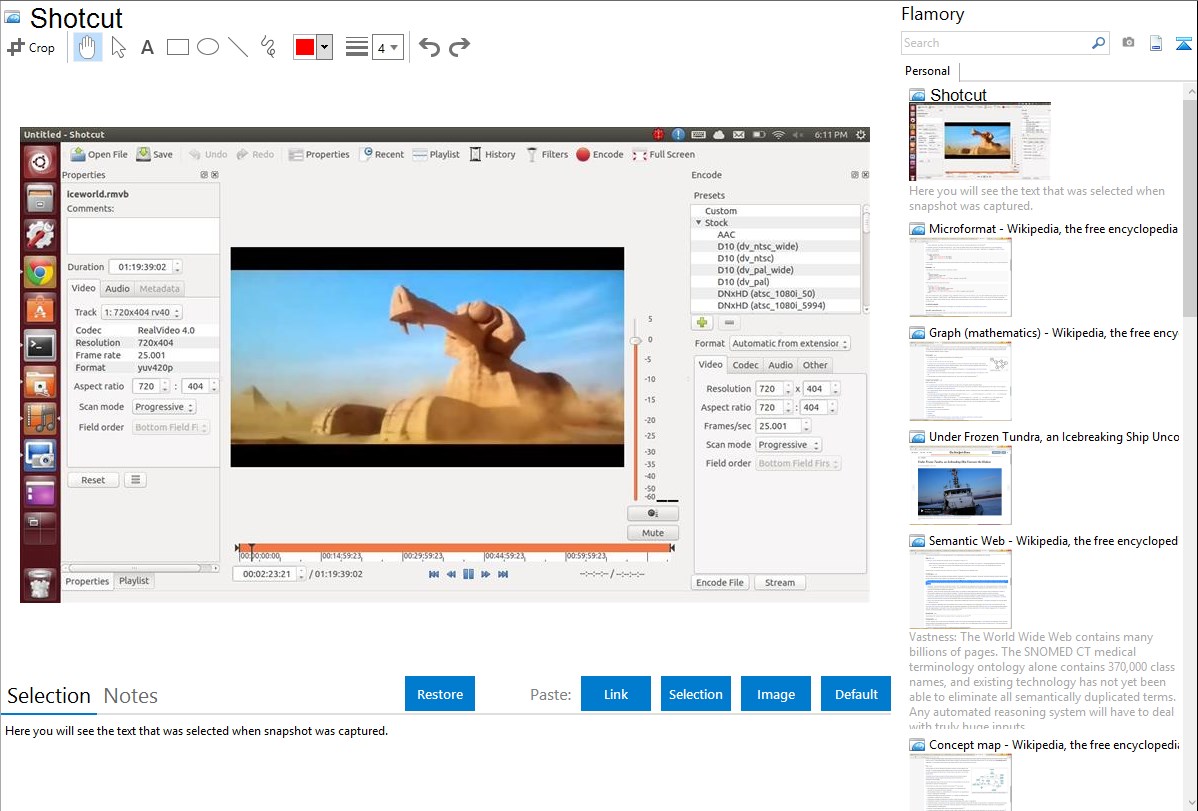Open History in Shotcut toolbar
Viewport: 1198px width, 811px height.
pos(492,154)
